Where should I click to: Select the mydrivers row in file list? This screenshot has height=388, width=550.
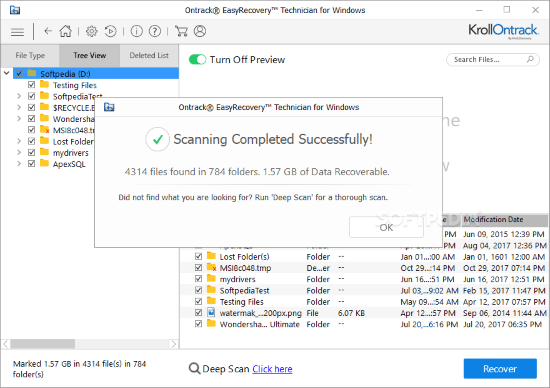(364, 279)
